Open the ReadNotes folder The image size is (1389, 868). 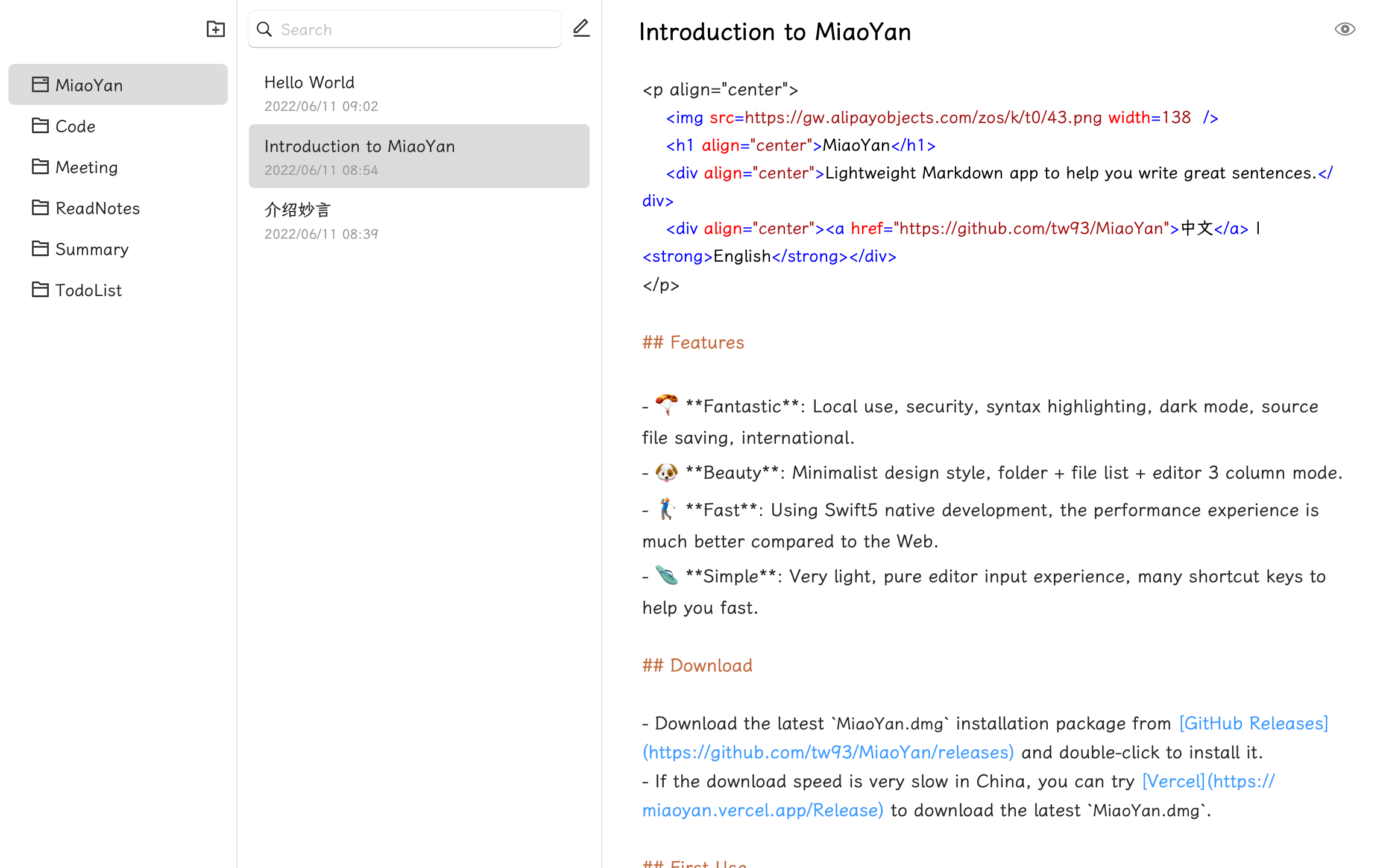[x=118, y=208]
